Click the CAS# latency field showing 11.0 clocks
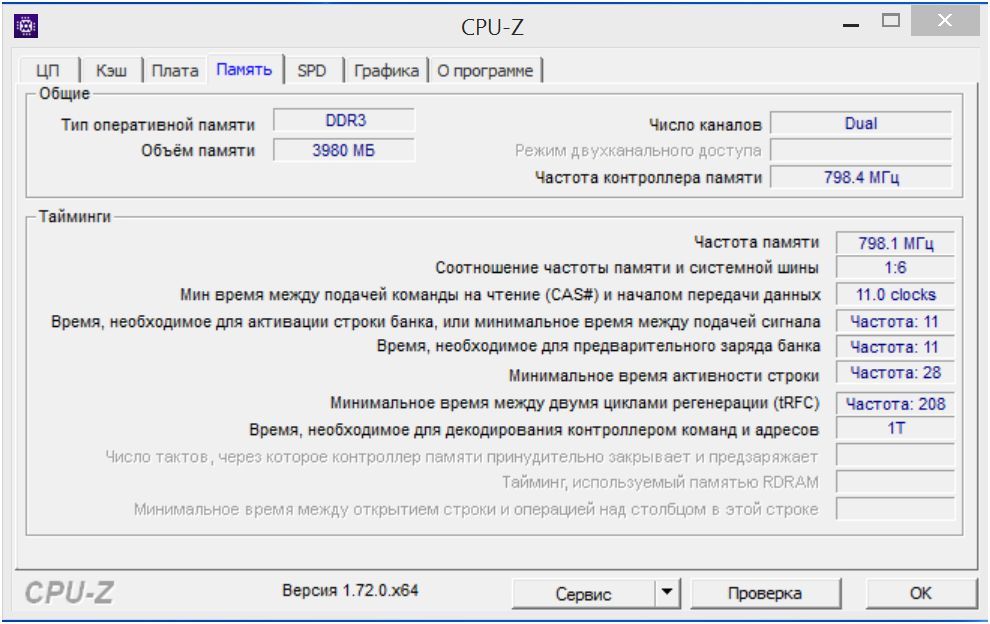This screenshot has height=624, width=990. 893,293
